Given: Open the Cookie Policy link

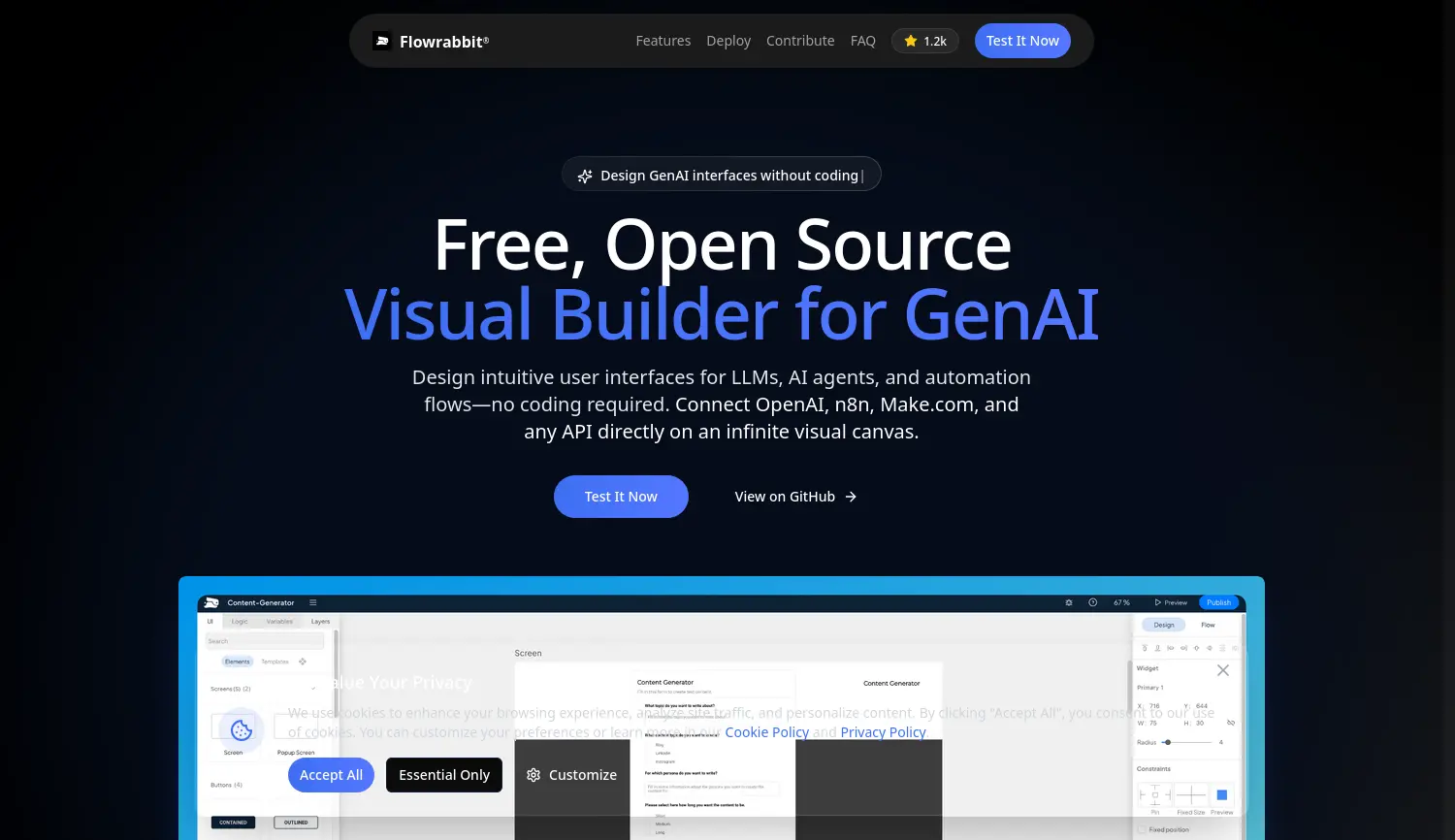Looking at the screenshot, I should pos(766,732).
